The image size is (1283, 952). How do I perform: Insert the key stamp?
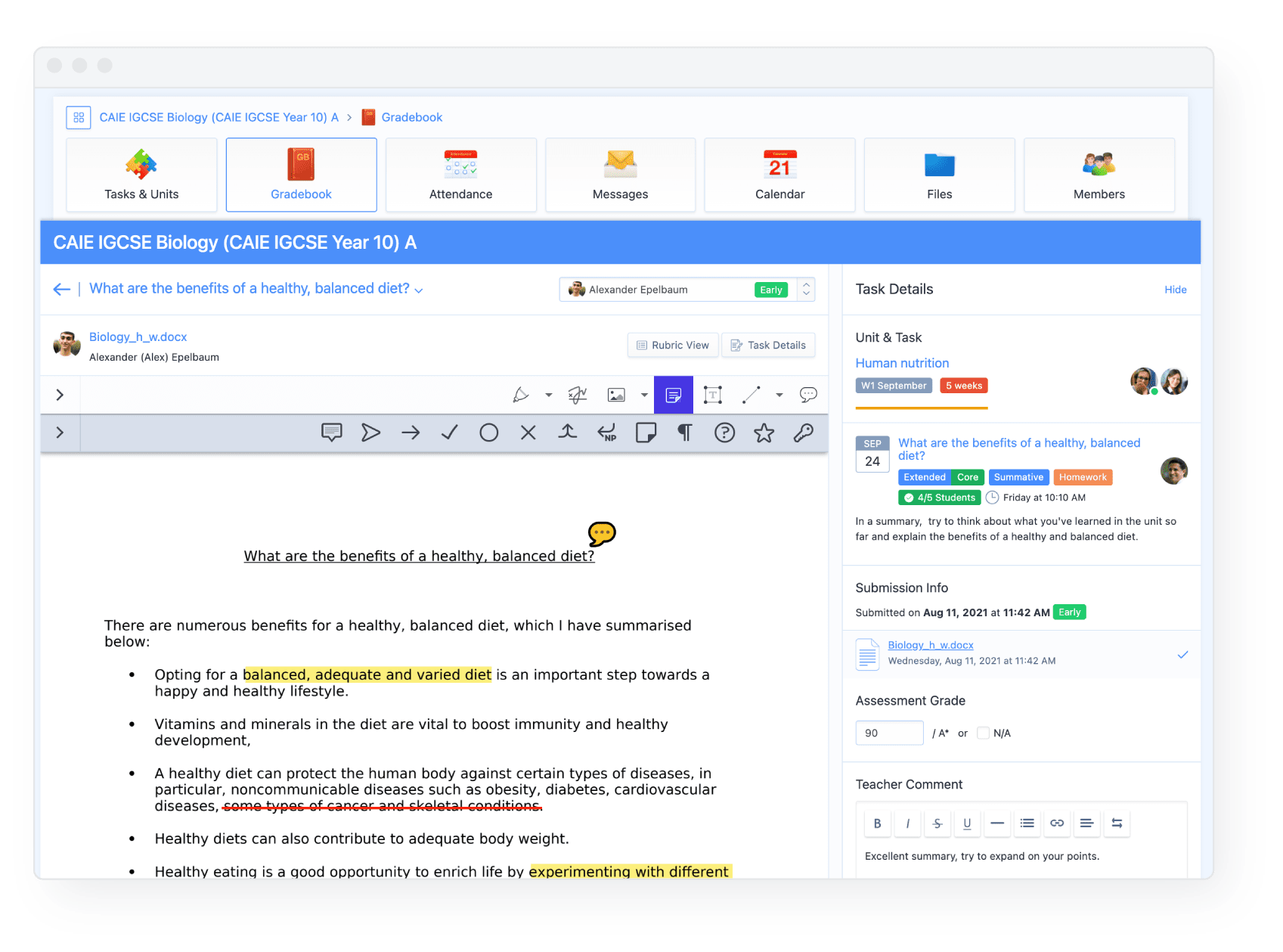pyautogui.click(x=804, y=433)
